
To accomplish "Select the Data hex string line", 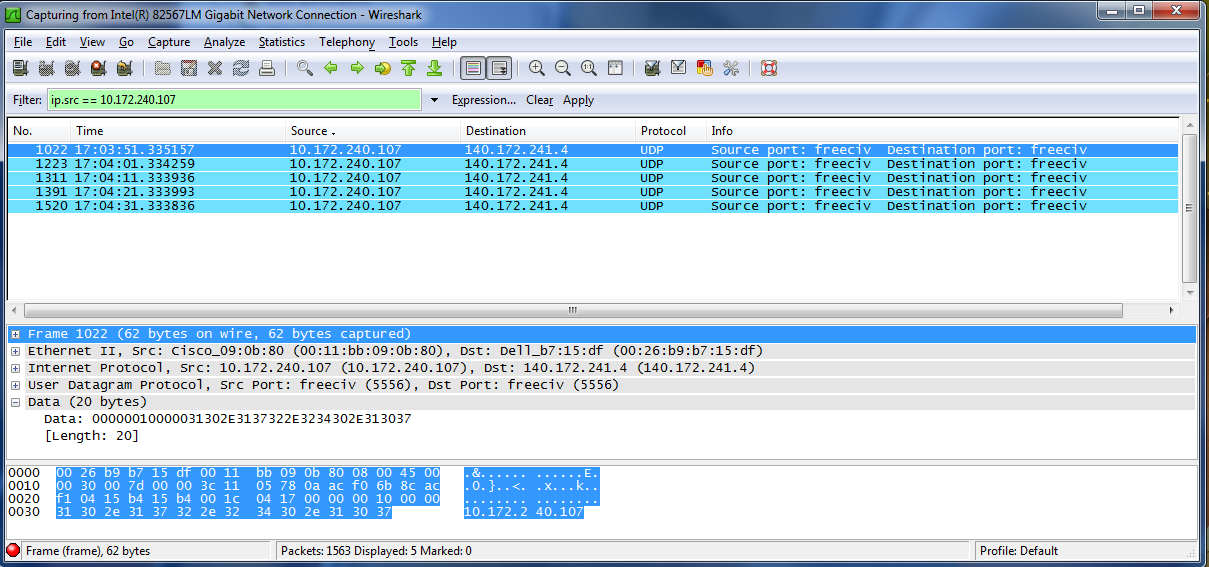I will click(227, 419).
